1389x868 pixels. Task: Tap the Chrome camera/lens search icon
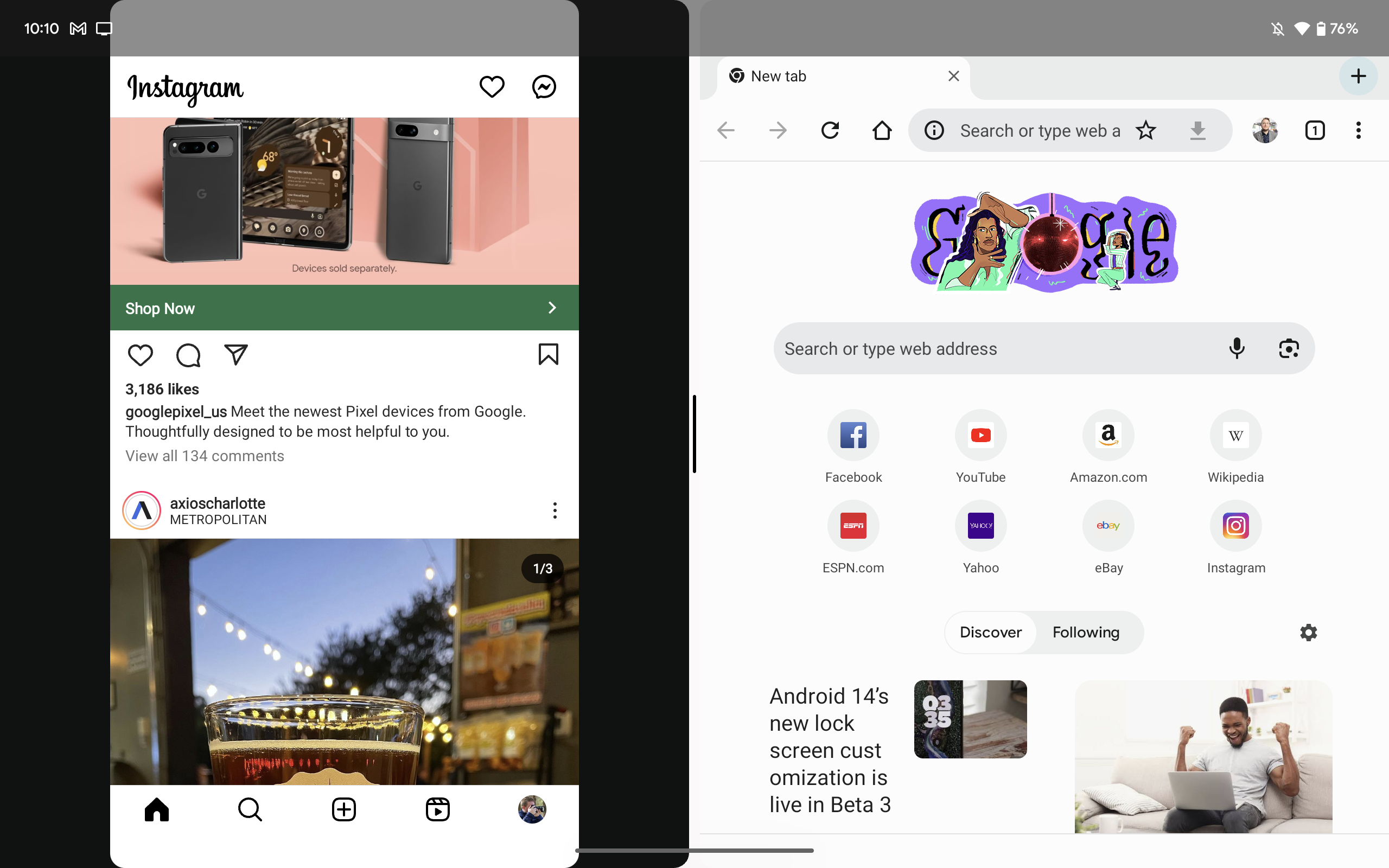point(1290,348)
